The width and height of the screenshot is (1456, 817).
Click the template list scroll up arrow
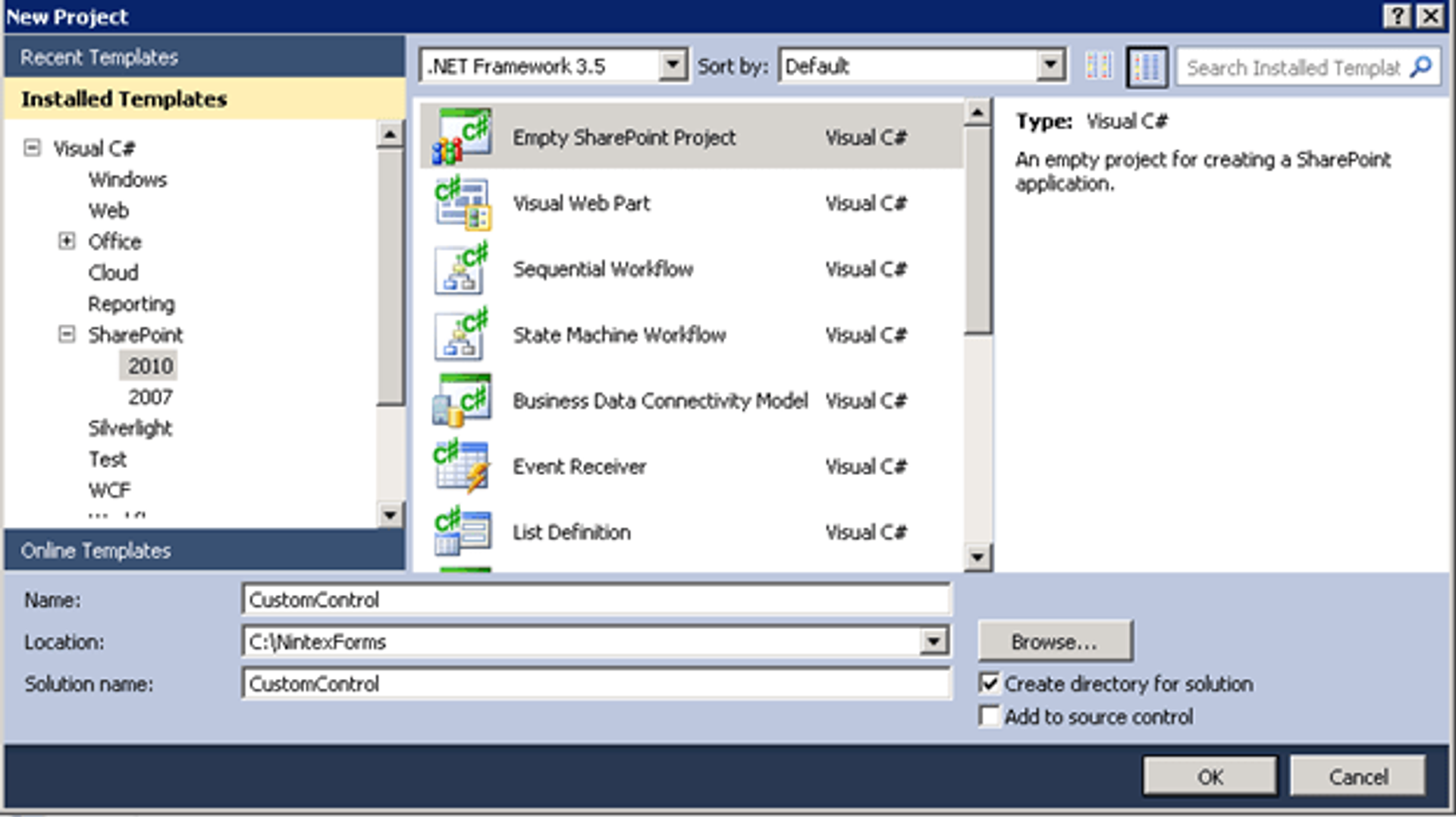977,113
